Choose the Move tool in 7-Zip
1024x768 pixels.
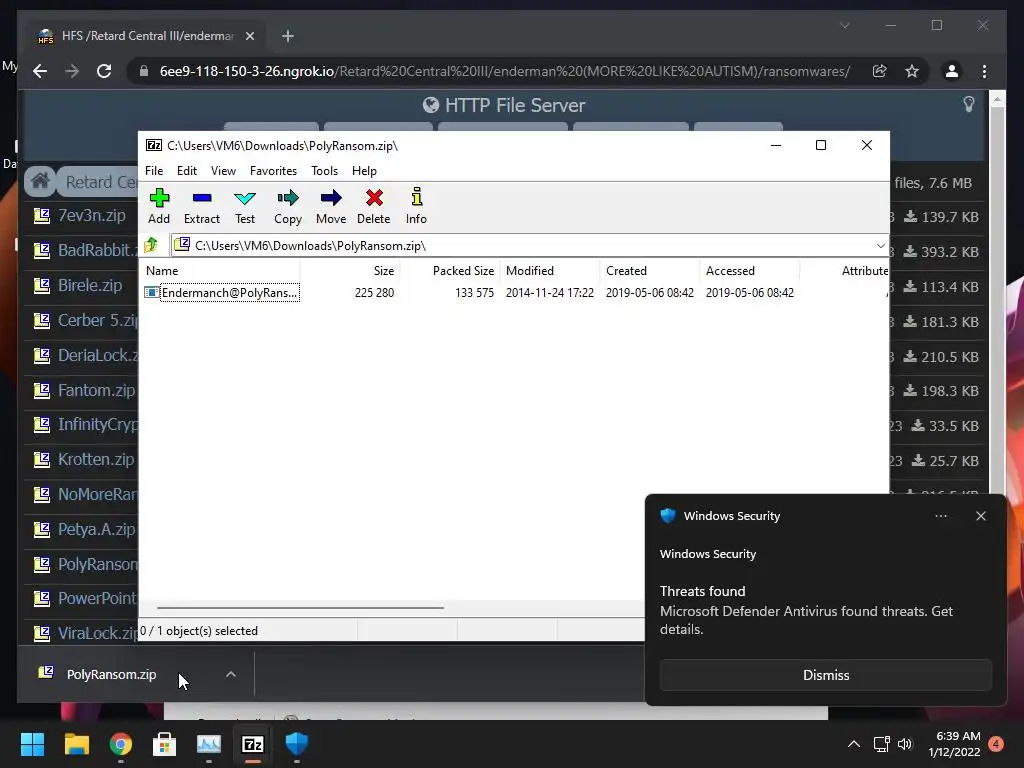pos(331,206)
